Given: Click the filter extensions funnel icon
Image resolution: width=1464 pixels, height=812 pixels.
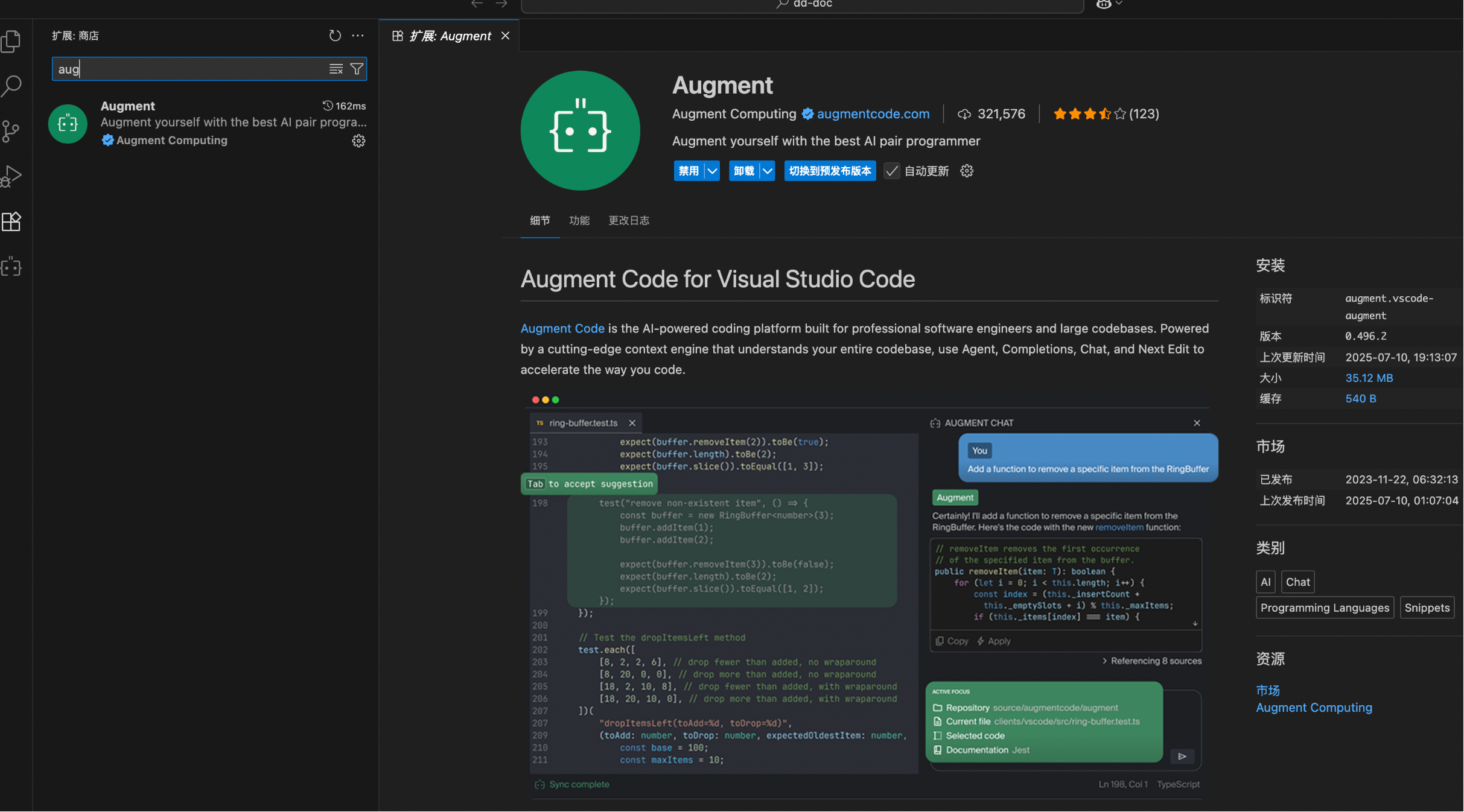Looking at the screenshot, I should coord(357,69).
